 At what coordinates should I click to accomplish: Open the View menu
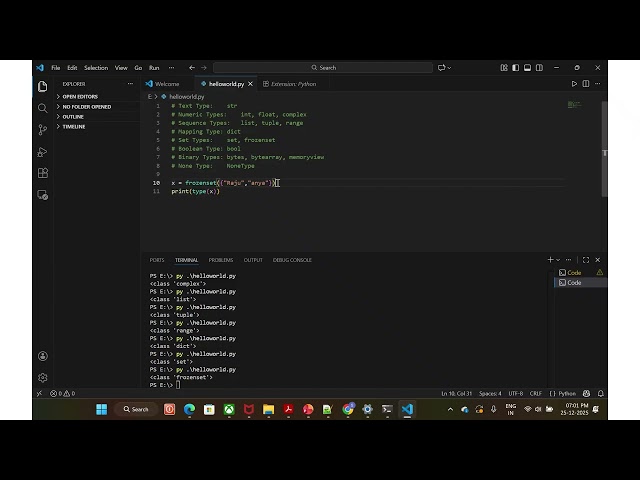(x=121, y=68)
